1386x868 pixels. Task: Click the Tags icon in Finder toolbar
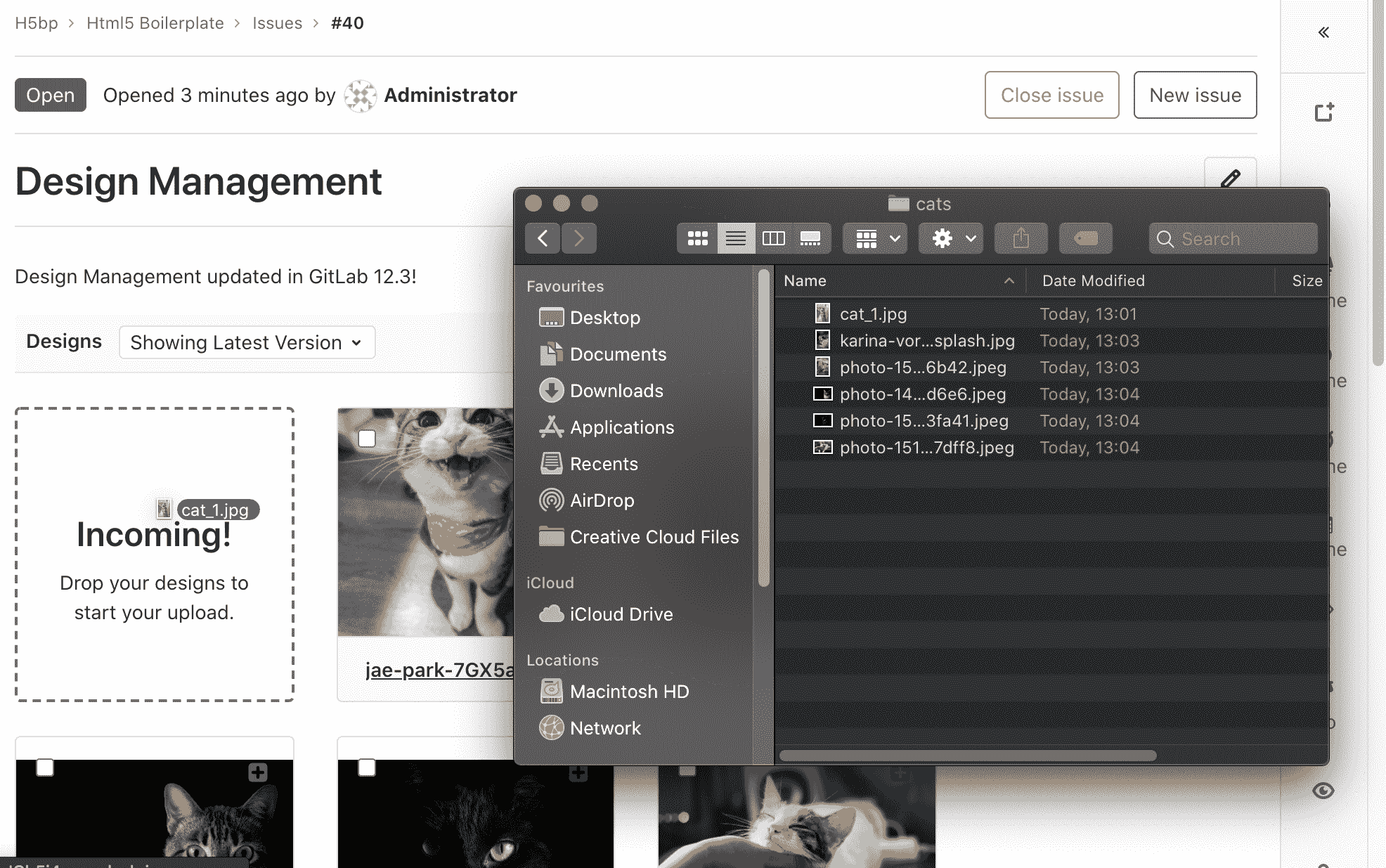tap(1085, 238)
